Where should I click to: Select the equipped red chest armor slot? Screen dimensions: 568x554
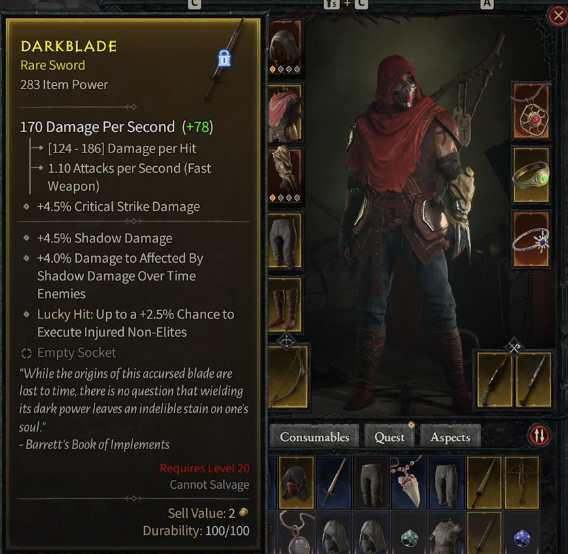coord(285,113)
